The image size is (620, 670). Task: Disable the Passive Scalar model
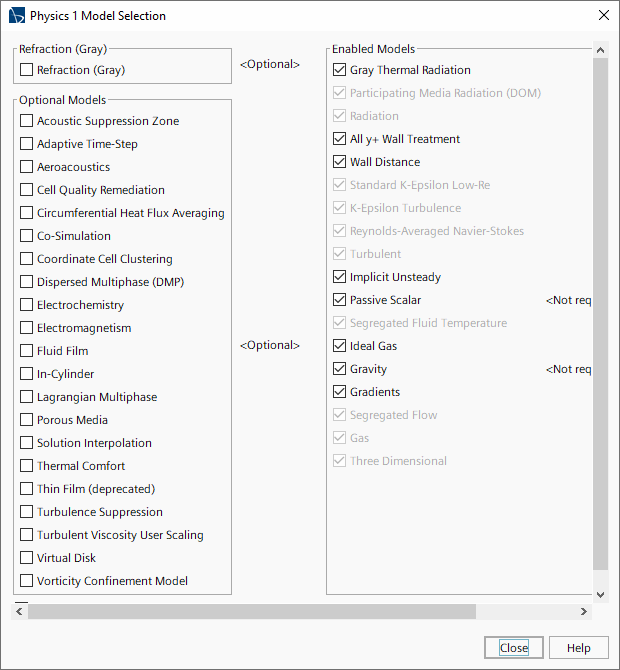(x=340, y=300)
